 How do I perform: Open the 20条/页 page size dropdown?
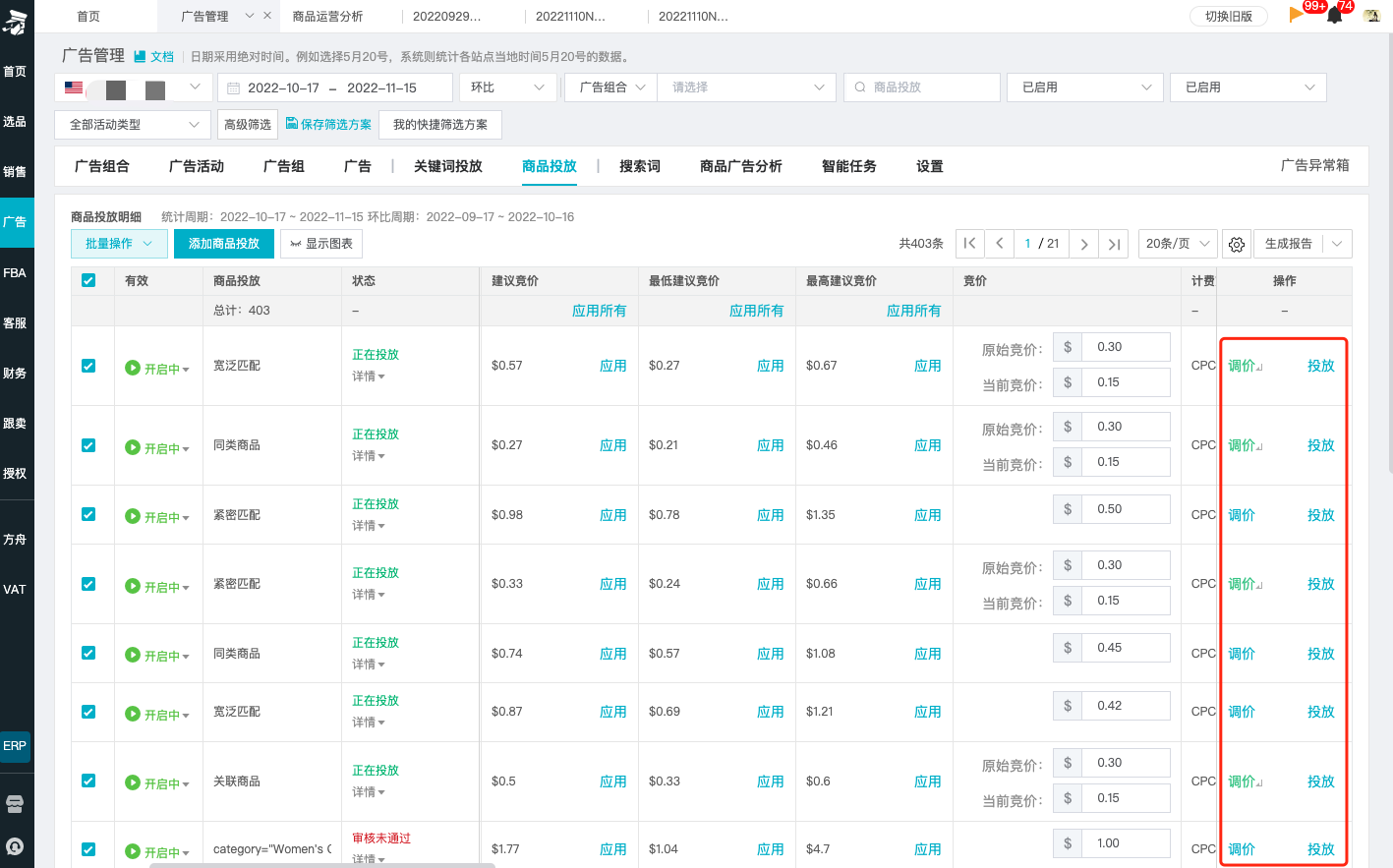point(1178,244)
